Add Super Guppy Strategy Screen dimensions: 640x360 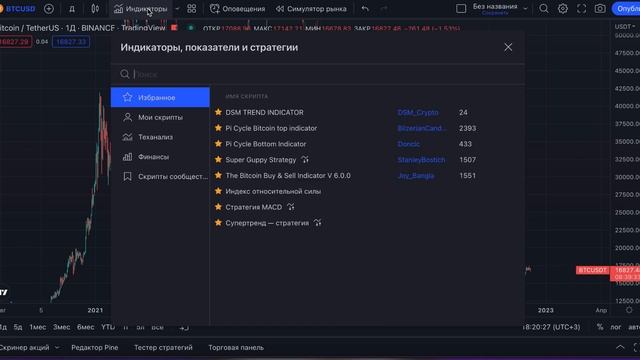pyautogui.click(x=260, y=160)
